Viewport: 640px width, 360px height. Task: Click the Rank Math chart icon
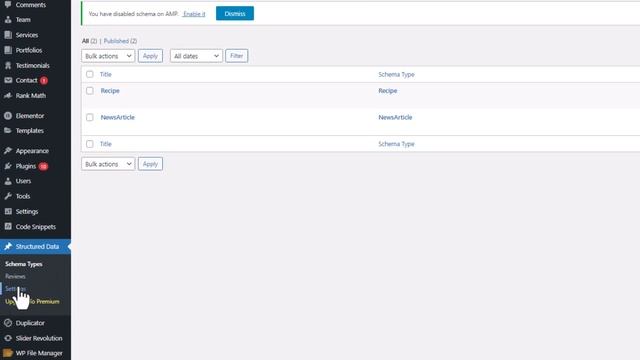pyautogui.click(x=8, y=96)
